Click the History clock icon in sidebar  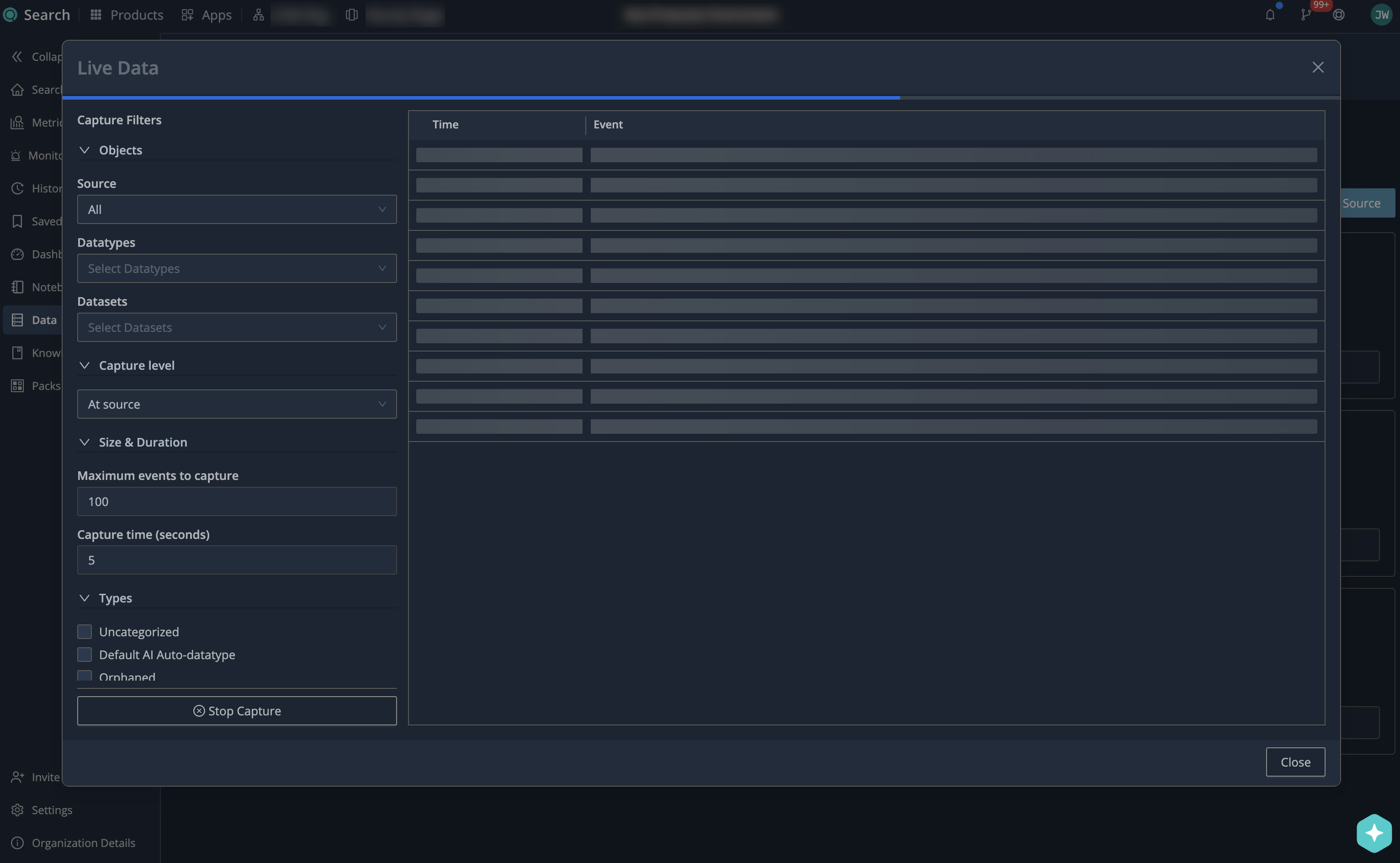point(17,188)
